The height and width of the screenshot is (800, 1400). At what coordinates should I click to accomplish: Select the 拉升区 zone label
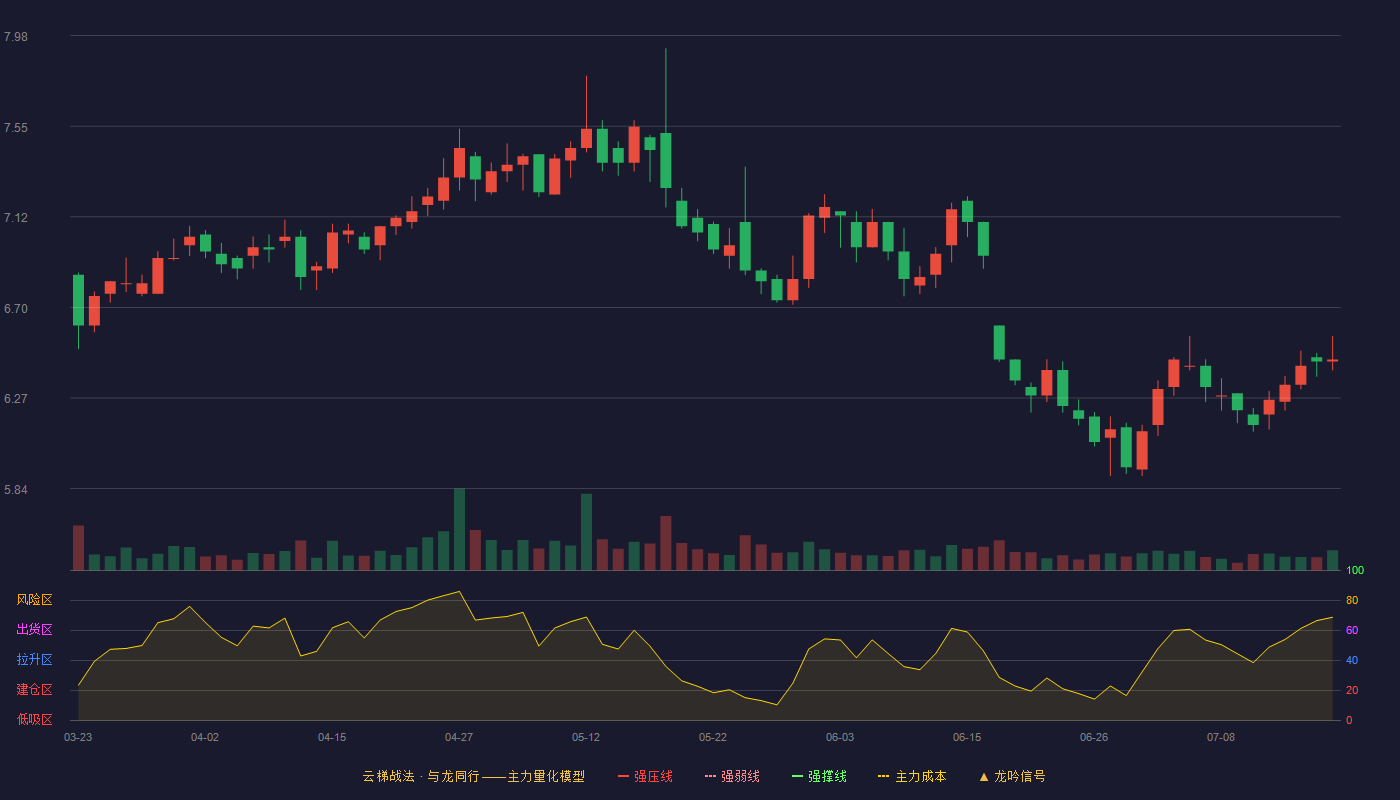click(34, 660)
